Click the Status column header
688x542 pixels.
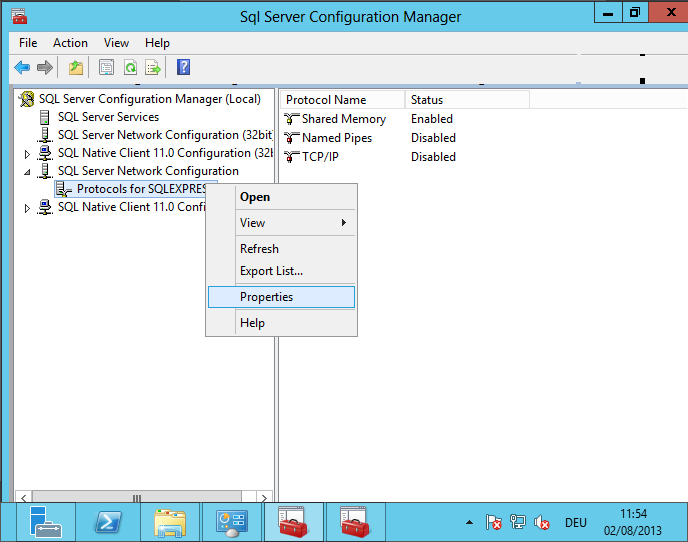click(x=427, y=100)
